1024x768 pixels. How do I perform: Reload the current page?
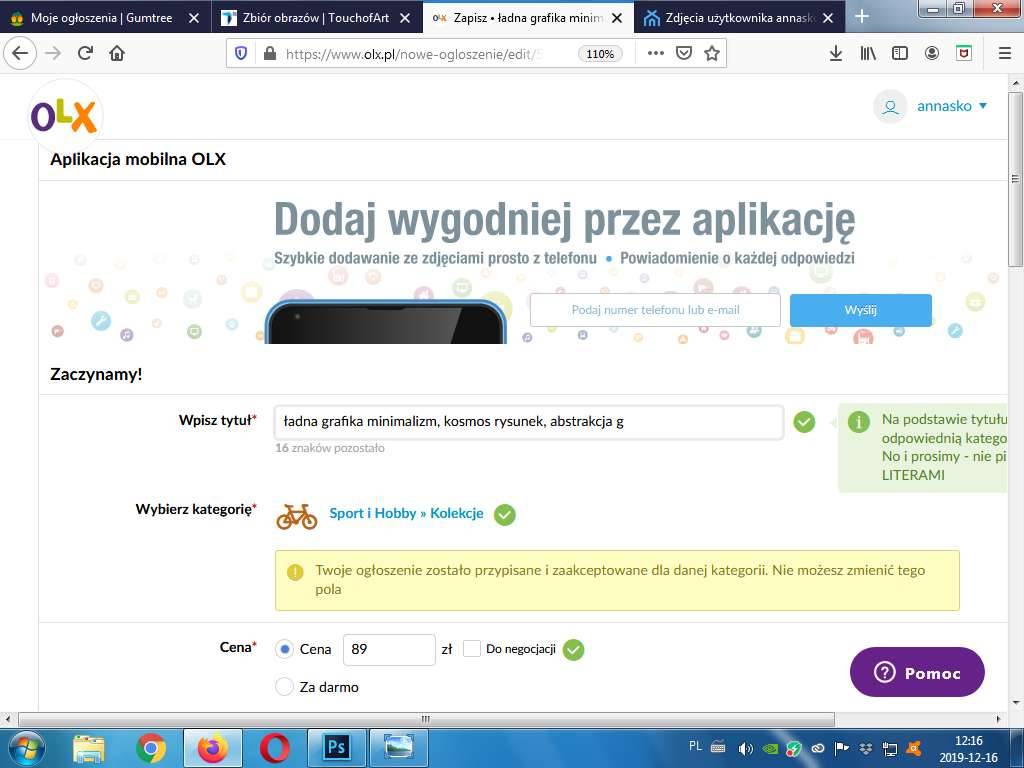click(85, 54)
